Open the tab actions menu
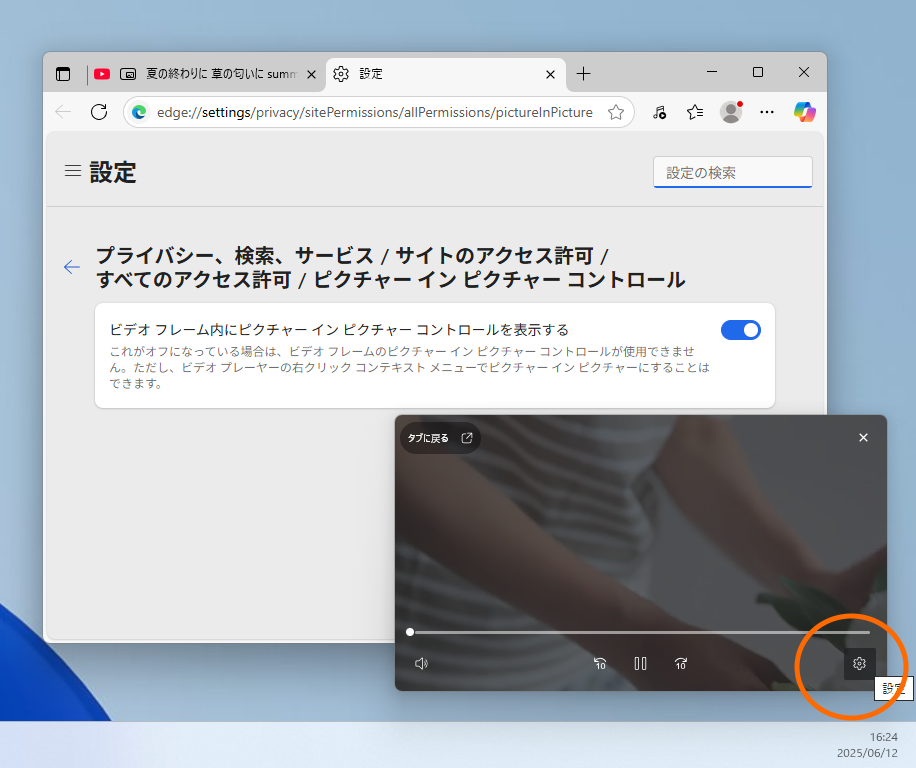Image resolution: width=916 pixels, height=768 pixels. (x=62, y=73)
